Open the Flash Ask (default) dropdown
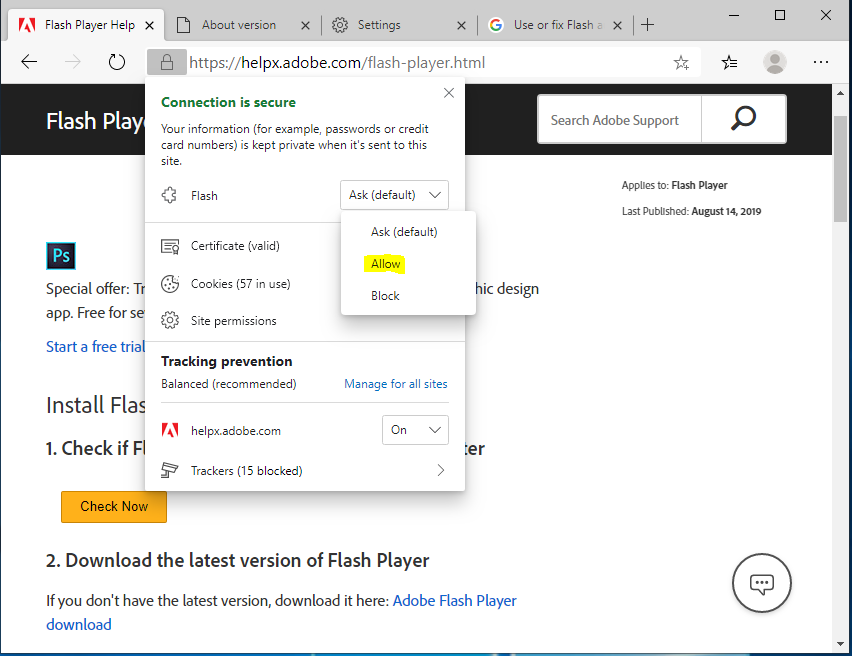852x656 pixels. [x=394, y=195]
